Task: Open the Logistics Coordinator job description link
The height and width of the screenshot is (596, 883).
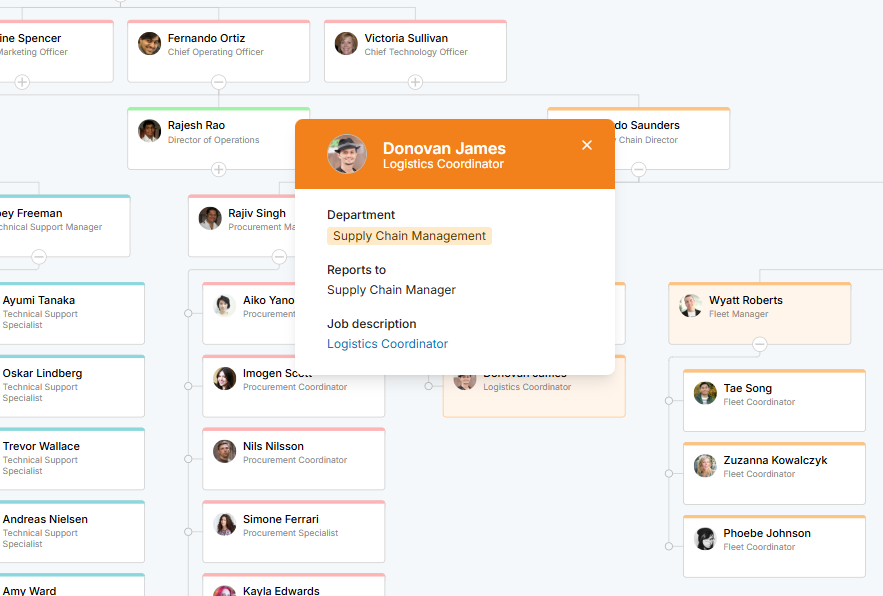Action: pos(387,343)
